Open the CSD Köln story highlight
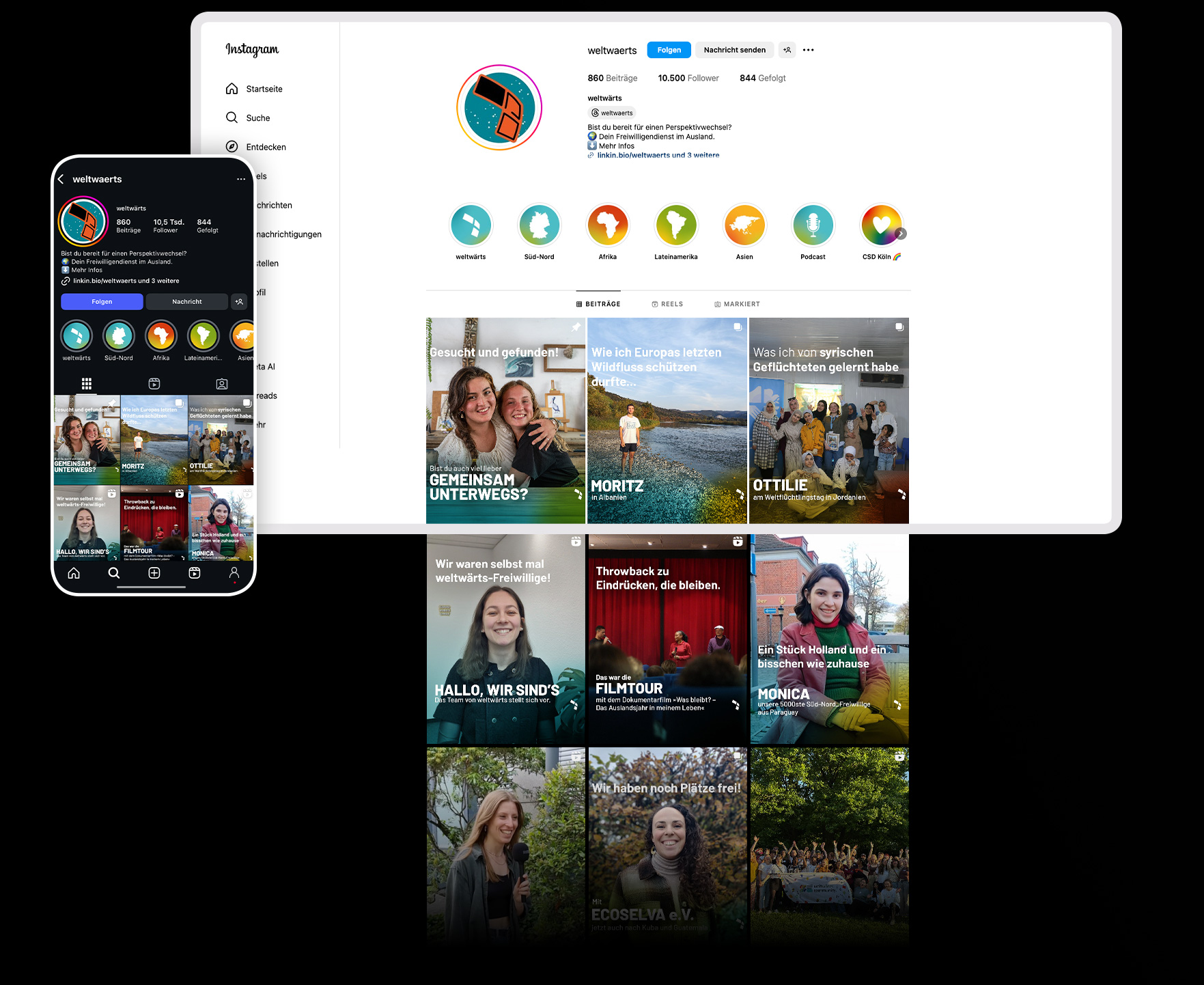 881,232
